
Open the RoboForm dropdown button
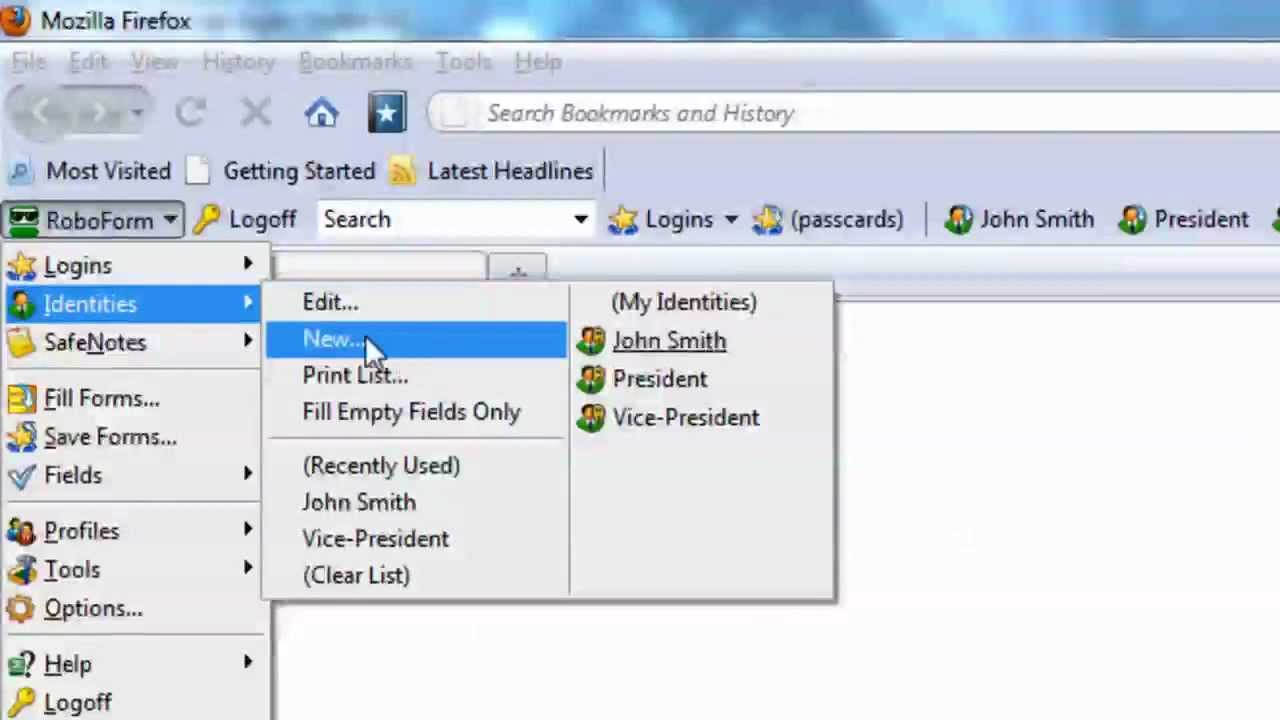click(x=92, y=219)
